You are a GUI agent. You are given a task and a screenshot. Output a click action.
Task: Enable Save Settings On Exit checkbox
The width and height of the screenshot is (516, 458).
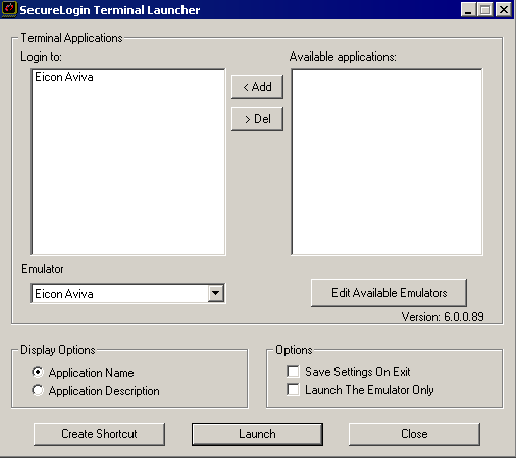293,371
